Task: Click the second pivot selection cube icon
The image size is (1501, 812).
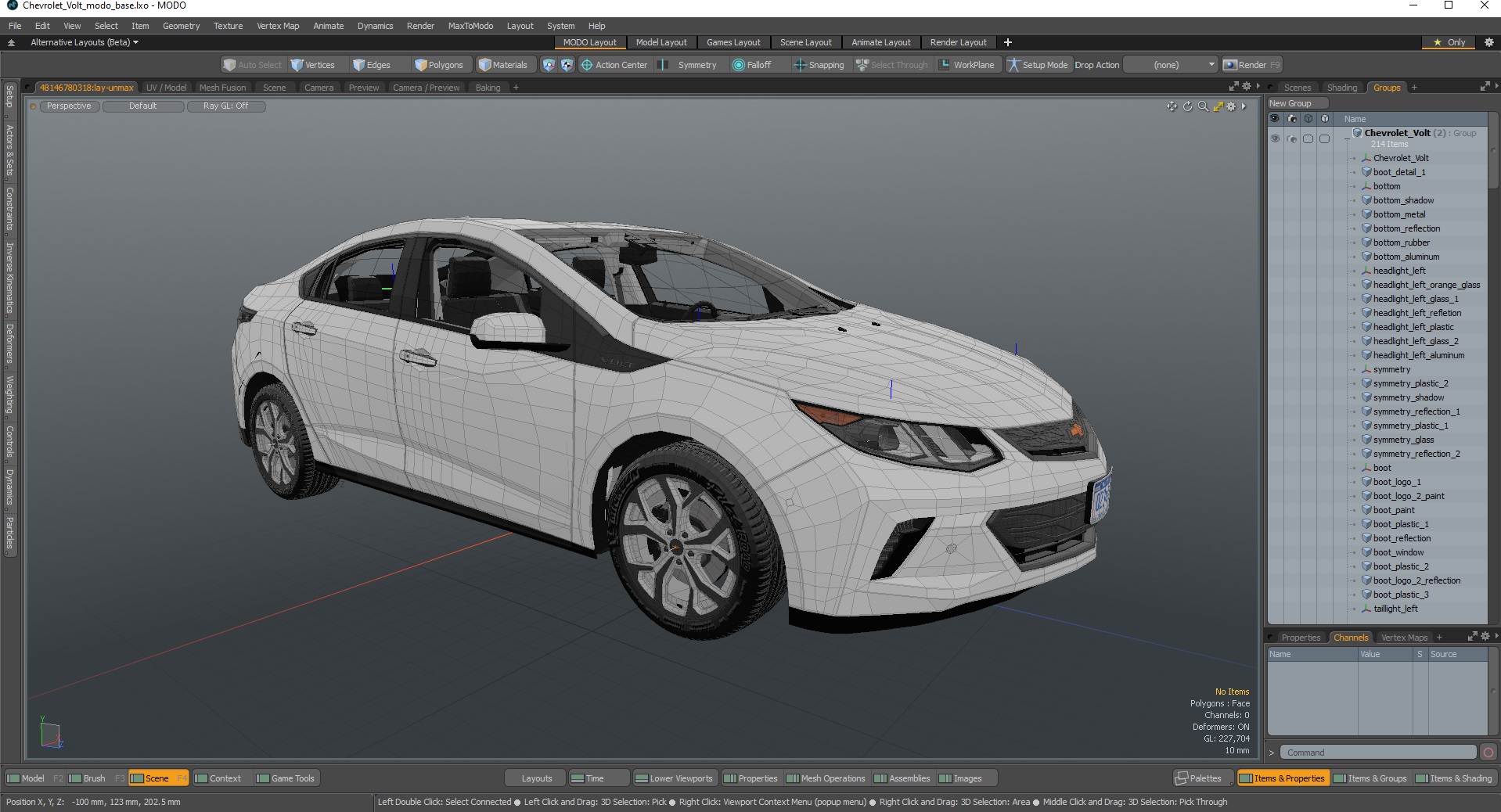Action: click(x=567, y=65)
